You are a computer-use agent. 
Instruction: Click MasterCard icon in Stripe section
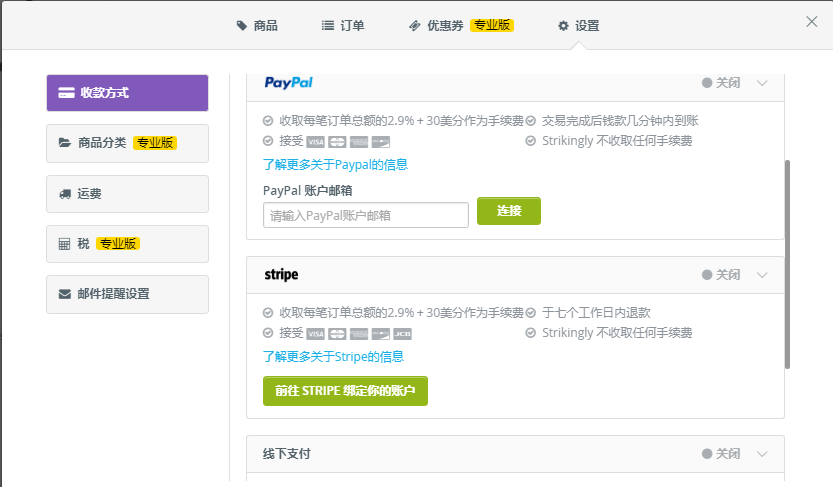337,334
